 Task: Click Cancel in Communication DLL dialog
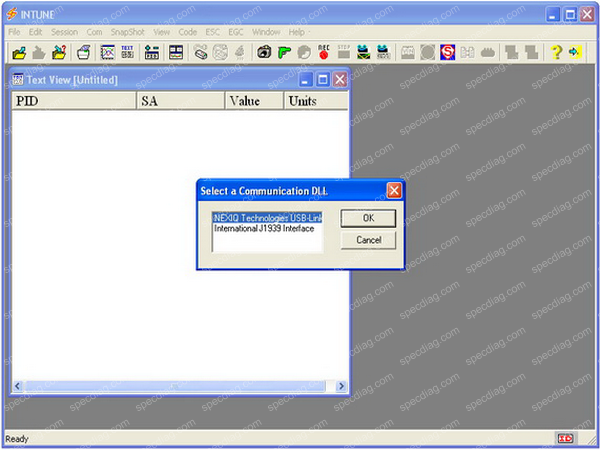pyautogui.click(x=368, y=240)
